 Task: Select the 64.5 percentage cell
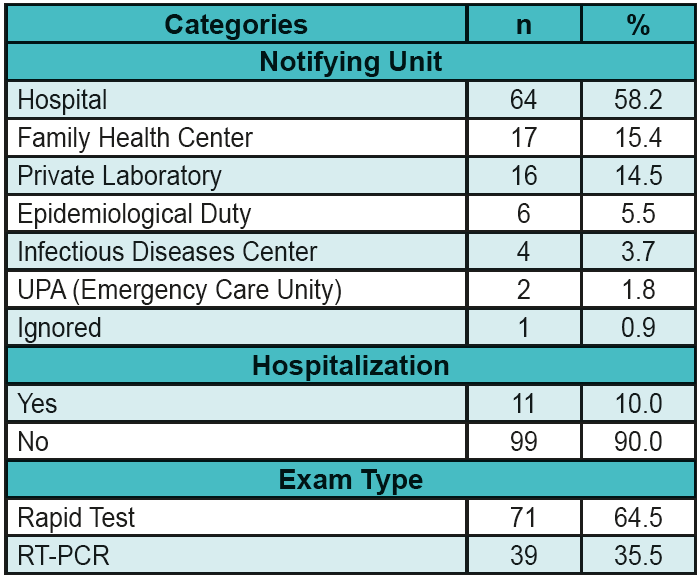(x=638, y=517)
